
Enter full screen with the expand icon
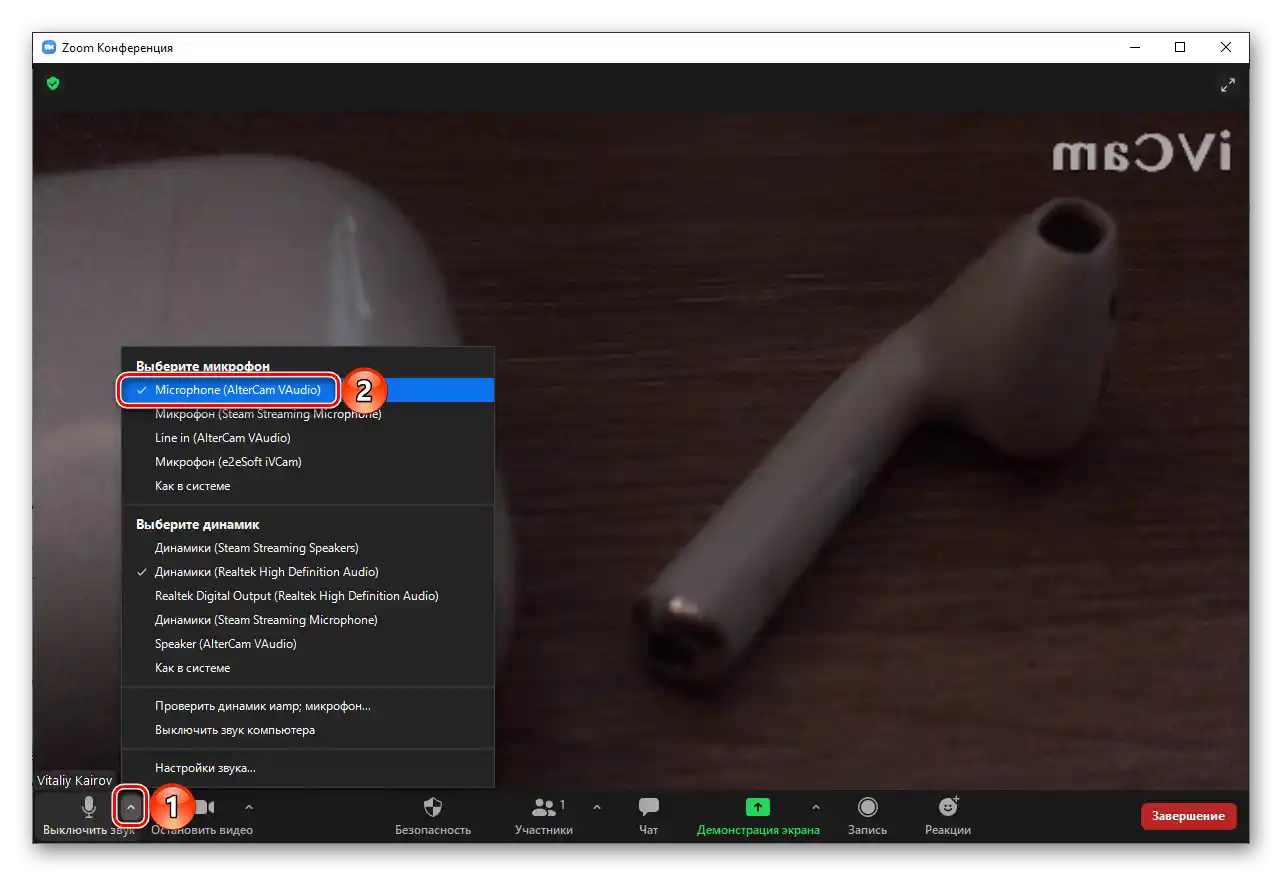[x=1228, y=85]
